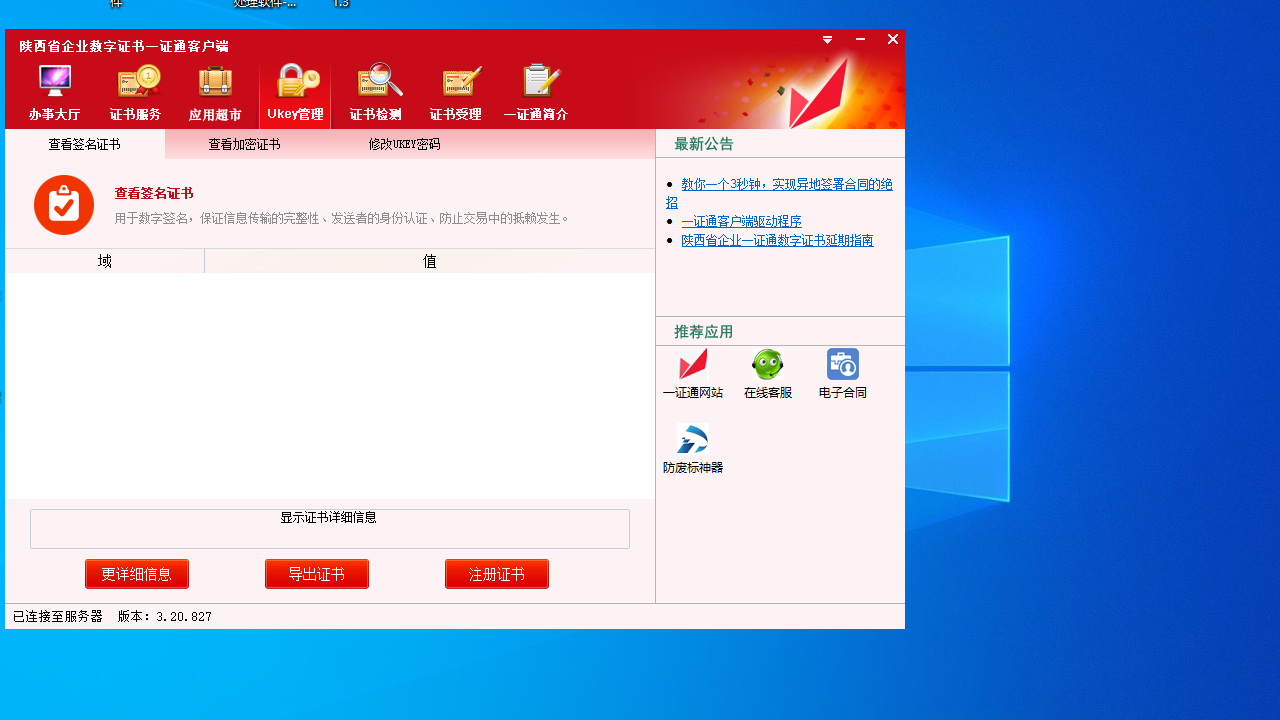This screenshot has height=720, width=1280.
Task: Open the 应用超市 icon
Action: (215, 90)
